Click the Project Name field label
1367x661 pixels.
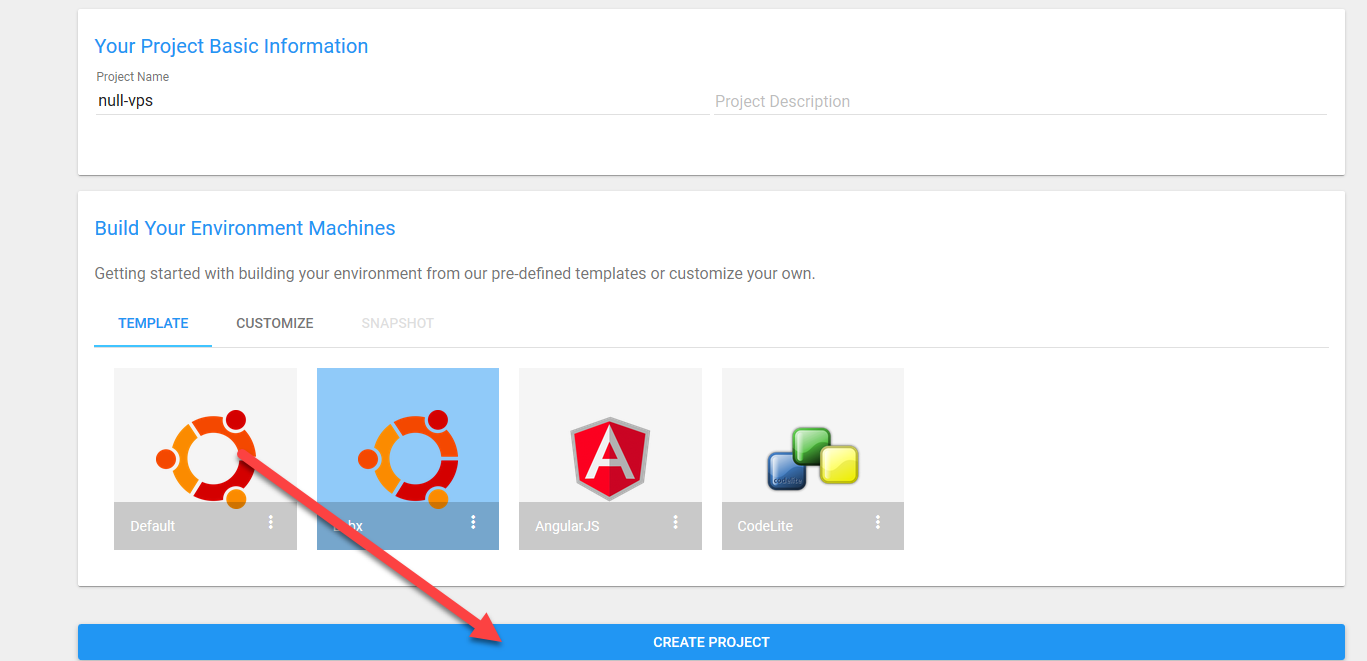pos(132,77)
